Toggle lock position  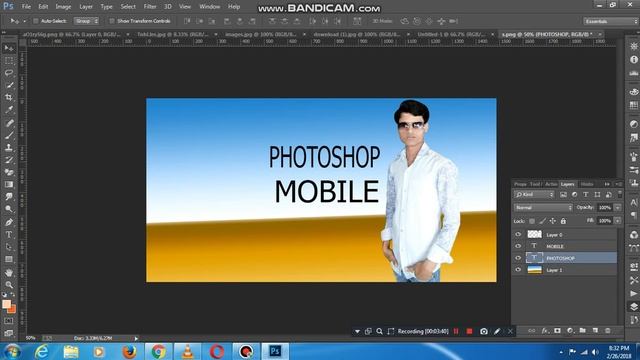553,221
